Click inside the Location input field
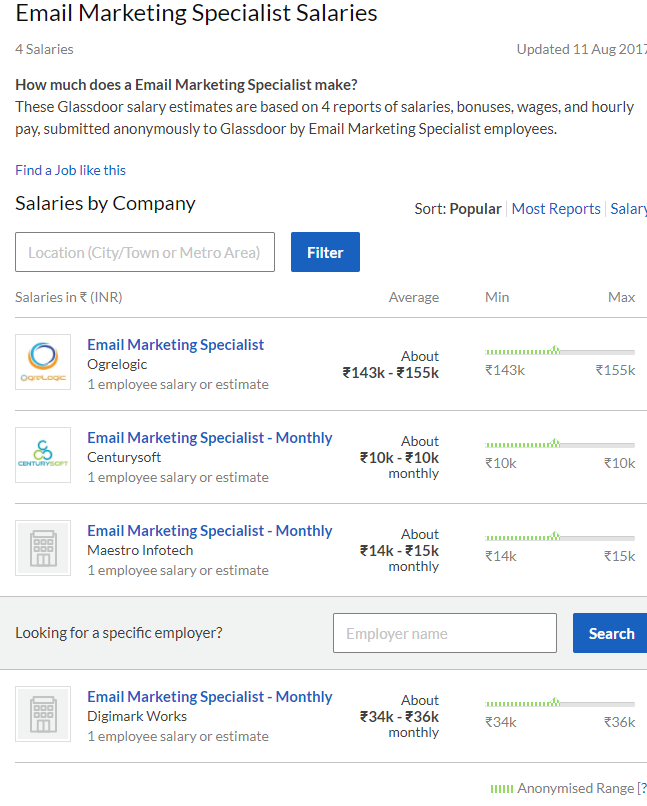This screenshot has width=647, height=806. tap(144, 252)
